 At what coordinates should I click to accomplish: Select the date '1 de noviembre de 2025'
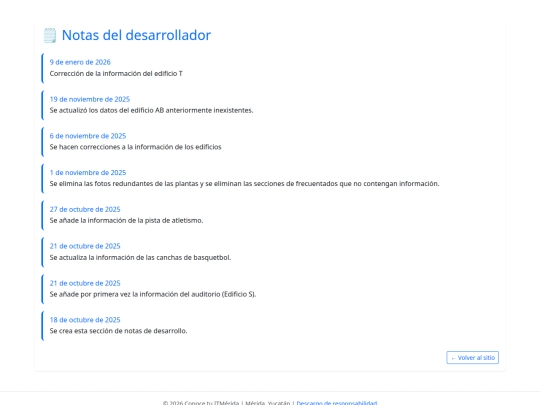(88, 172)
